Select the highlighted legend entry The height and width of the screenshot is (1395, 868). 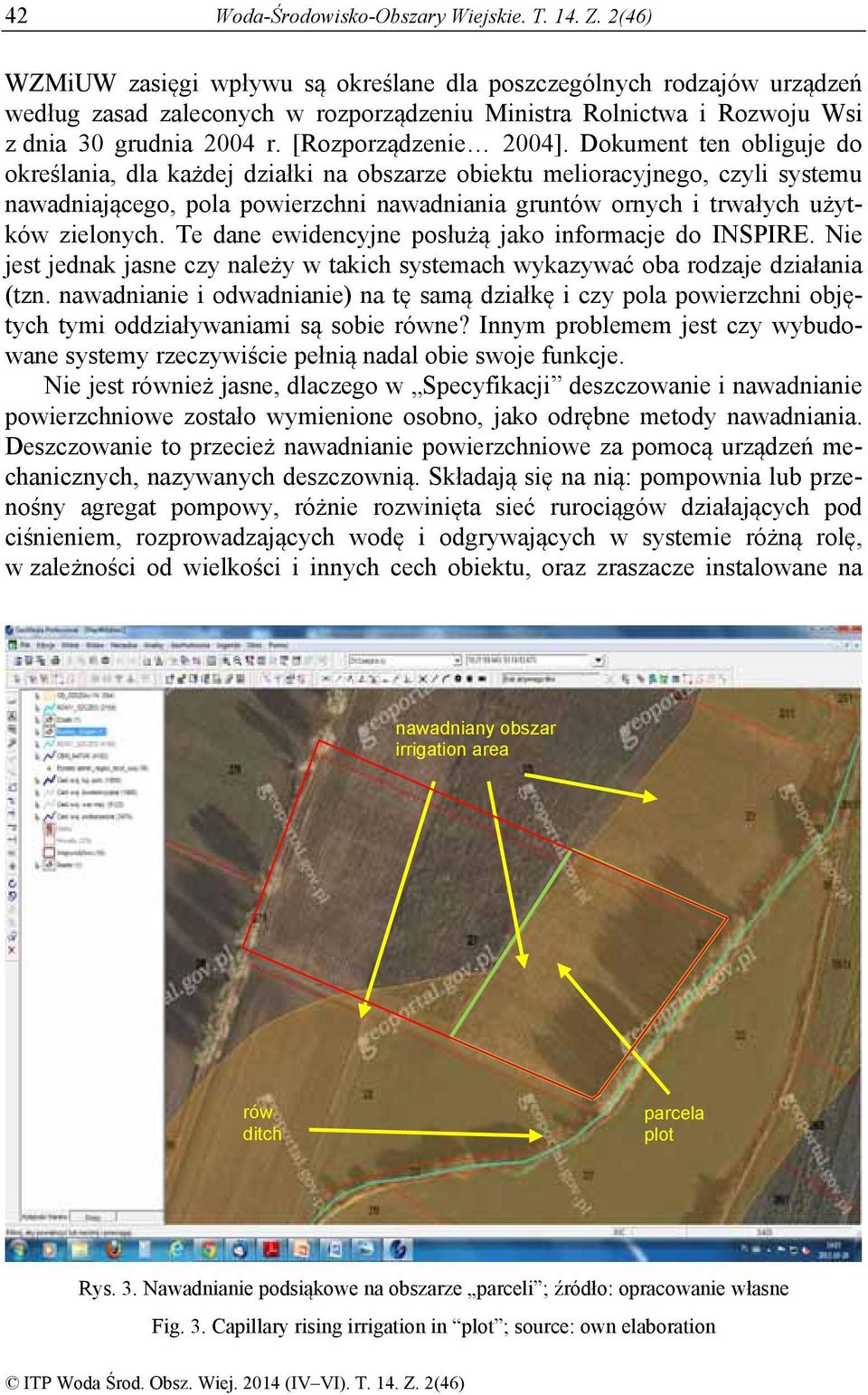click(80, 732)
